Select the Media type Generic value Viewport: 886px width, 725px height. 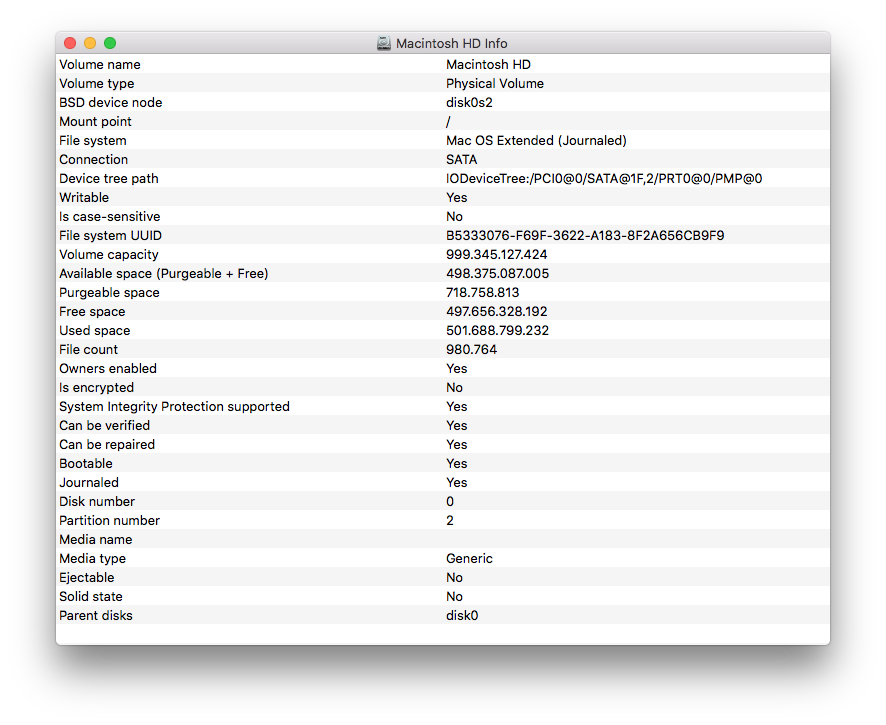[469, 558]
